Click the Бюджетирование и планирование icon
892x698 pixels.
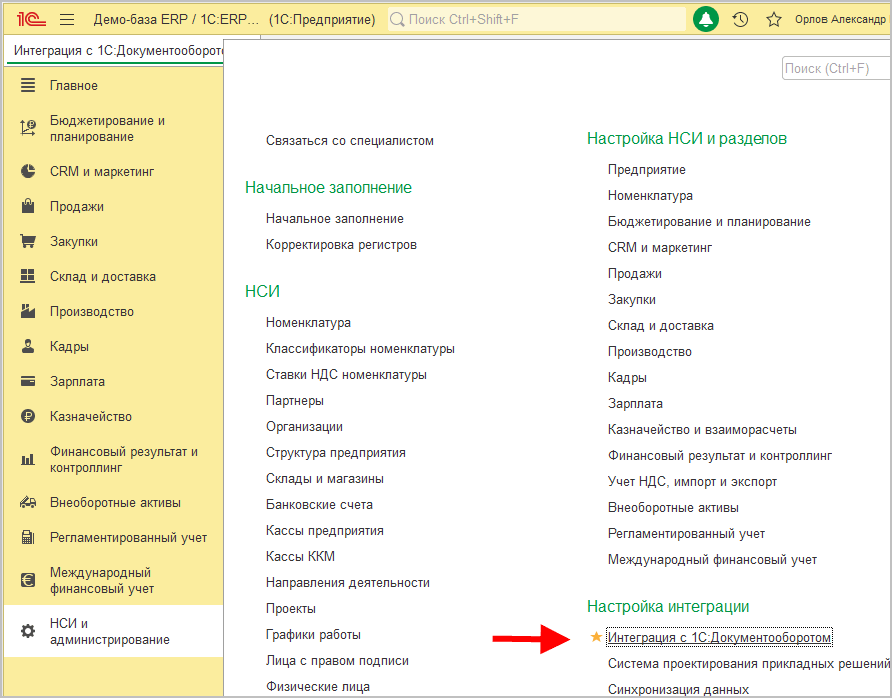coord(28,128)
